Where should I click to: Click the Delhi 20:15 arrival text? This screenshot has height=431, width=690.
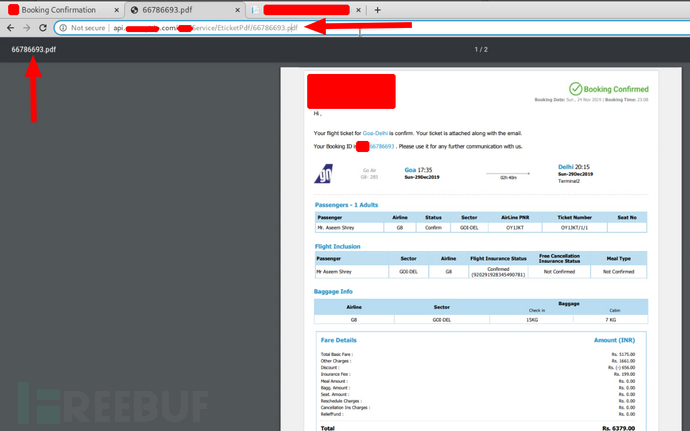[x=574, y=167]
